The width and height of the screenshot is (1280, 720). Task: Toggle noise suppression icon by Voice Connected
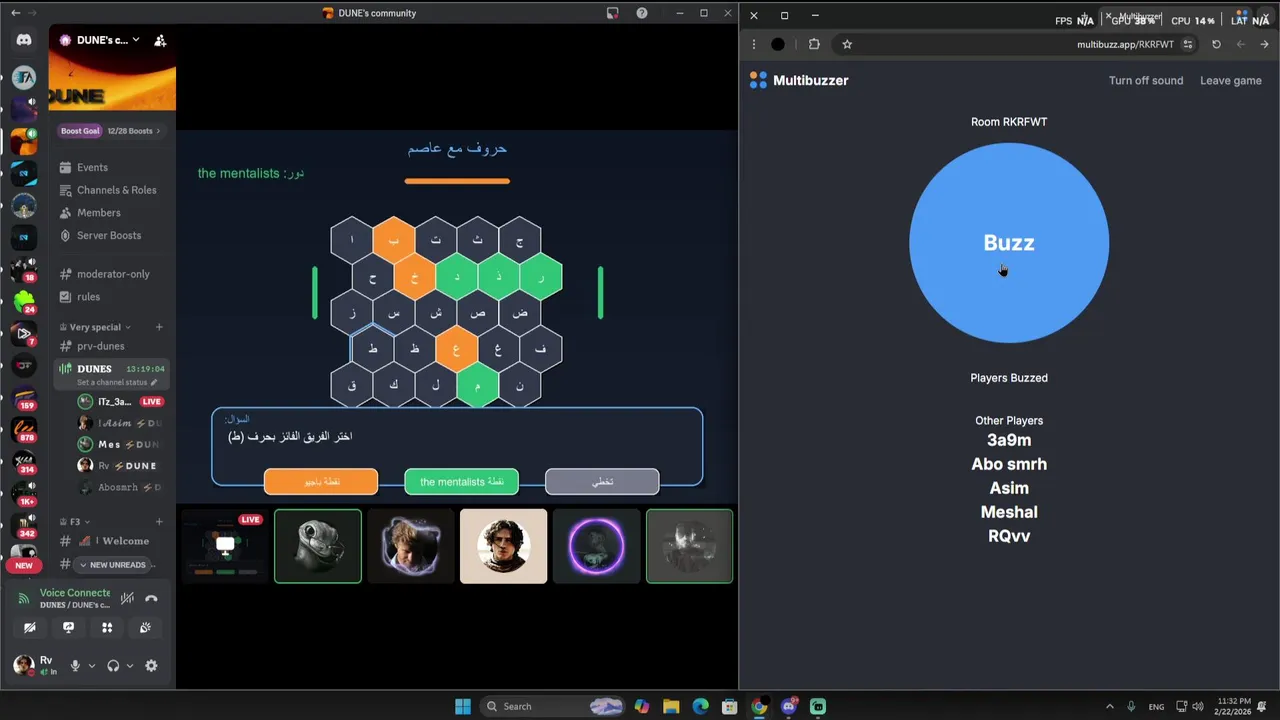(x=127, y=598)
